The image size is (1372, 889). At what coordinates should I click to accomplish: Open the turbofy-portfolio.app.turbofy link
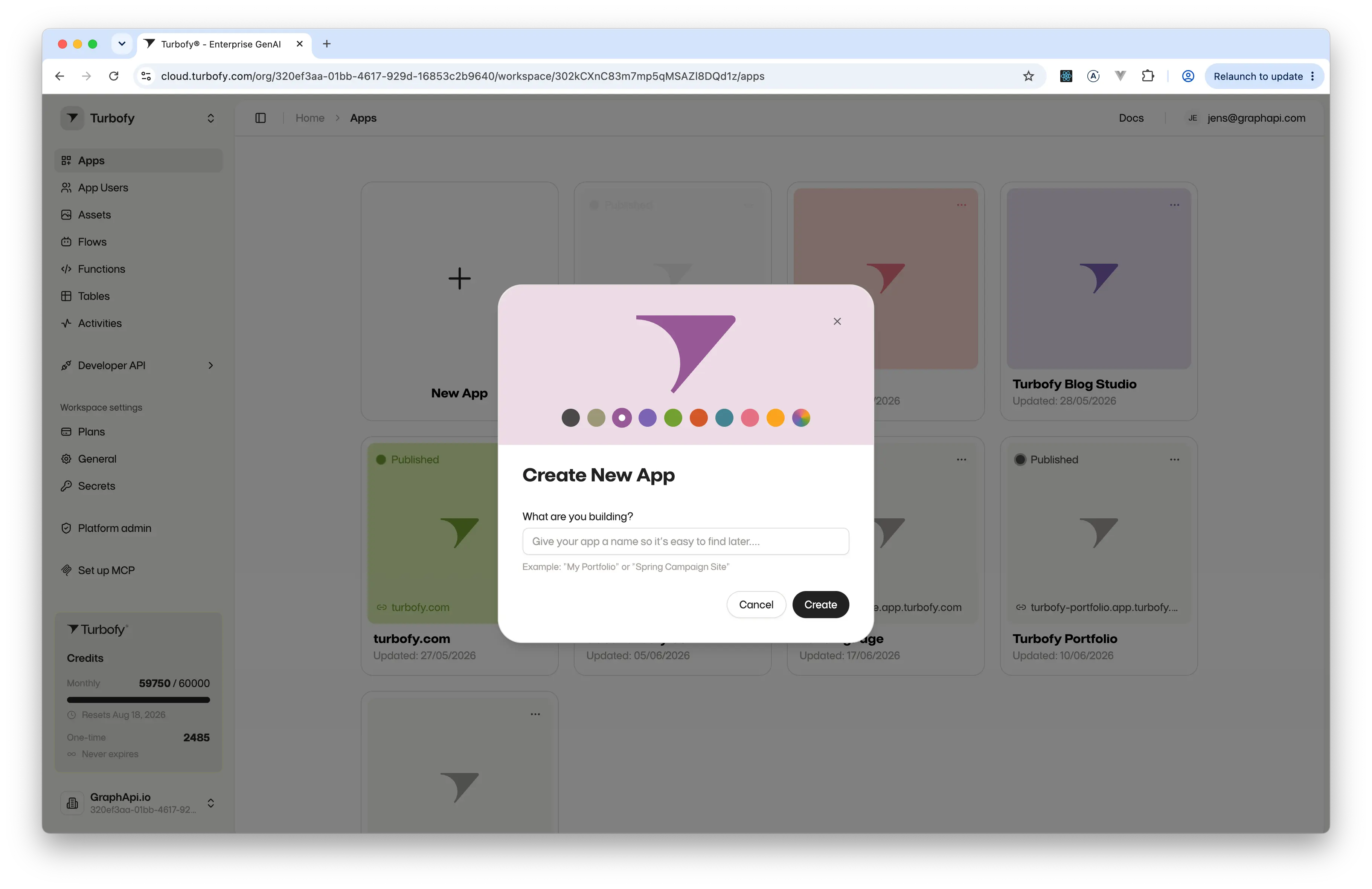coord(1104,607)
